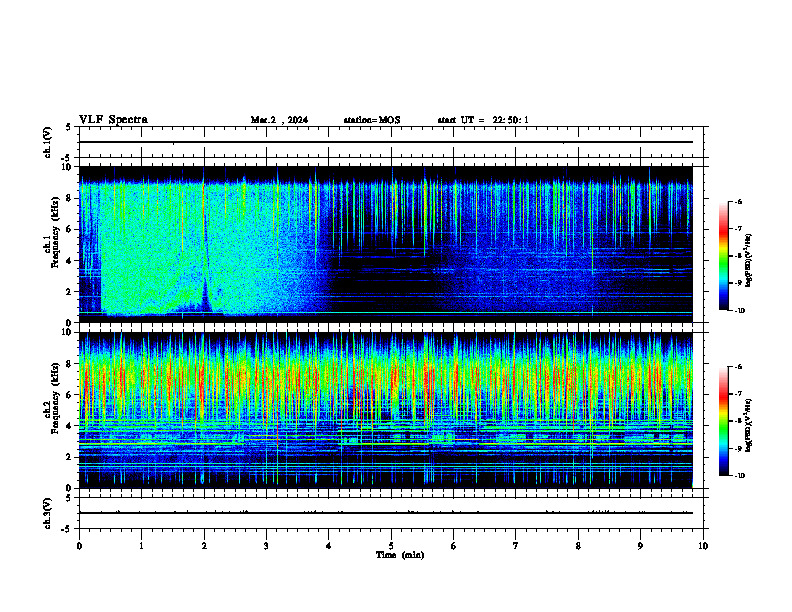Select the "start UT = 22:50: 1" text
This screenshot has height=612, width=792.
click(x=483, y=120)
